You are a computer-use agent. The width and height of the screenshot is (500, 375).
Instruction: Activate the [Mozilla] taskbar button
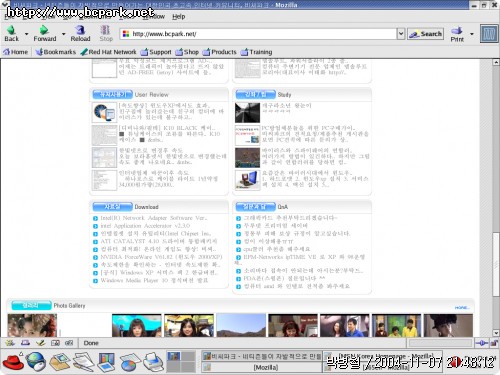coord(262,367)
